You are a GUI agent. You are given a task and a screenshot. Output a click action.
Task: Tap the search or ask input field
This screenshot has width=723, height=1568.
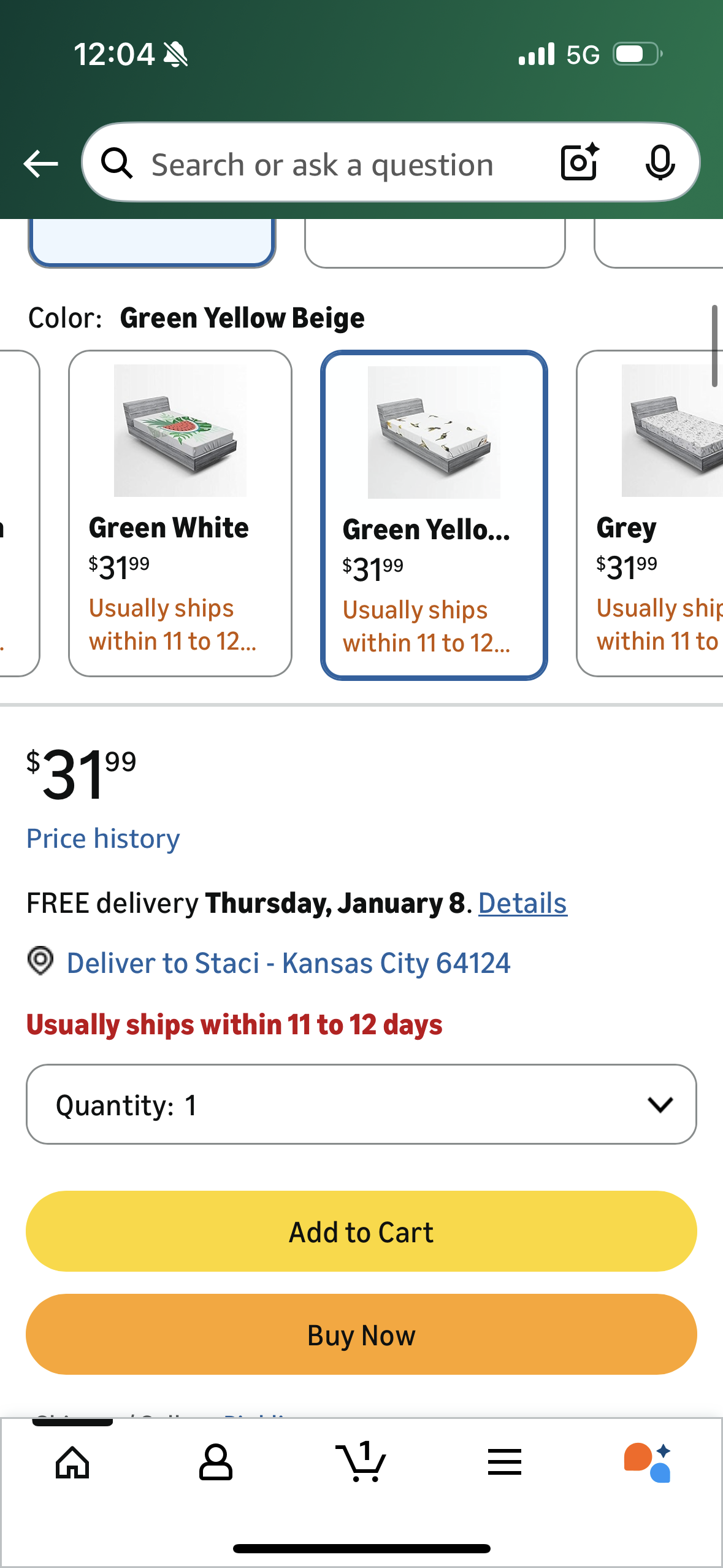point(343,164)
